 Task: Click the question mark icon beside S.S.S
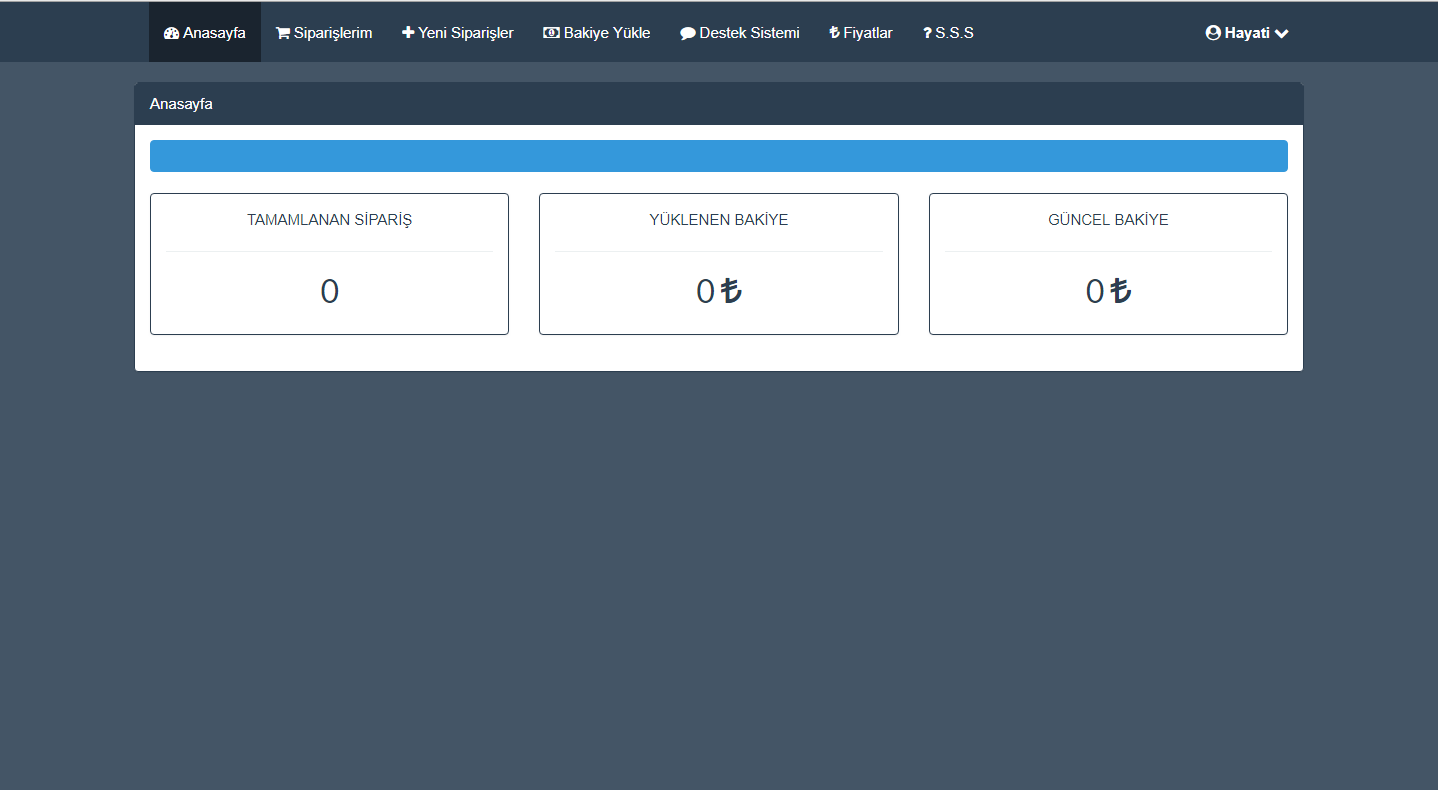coord(927,32)
